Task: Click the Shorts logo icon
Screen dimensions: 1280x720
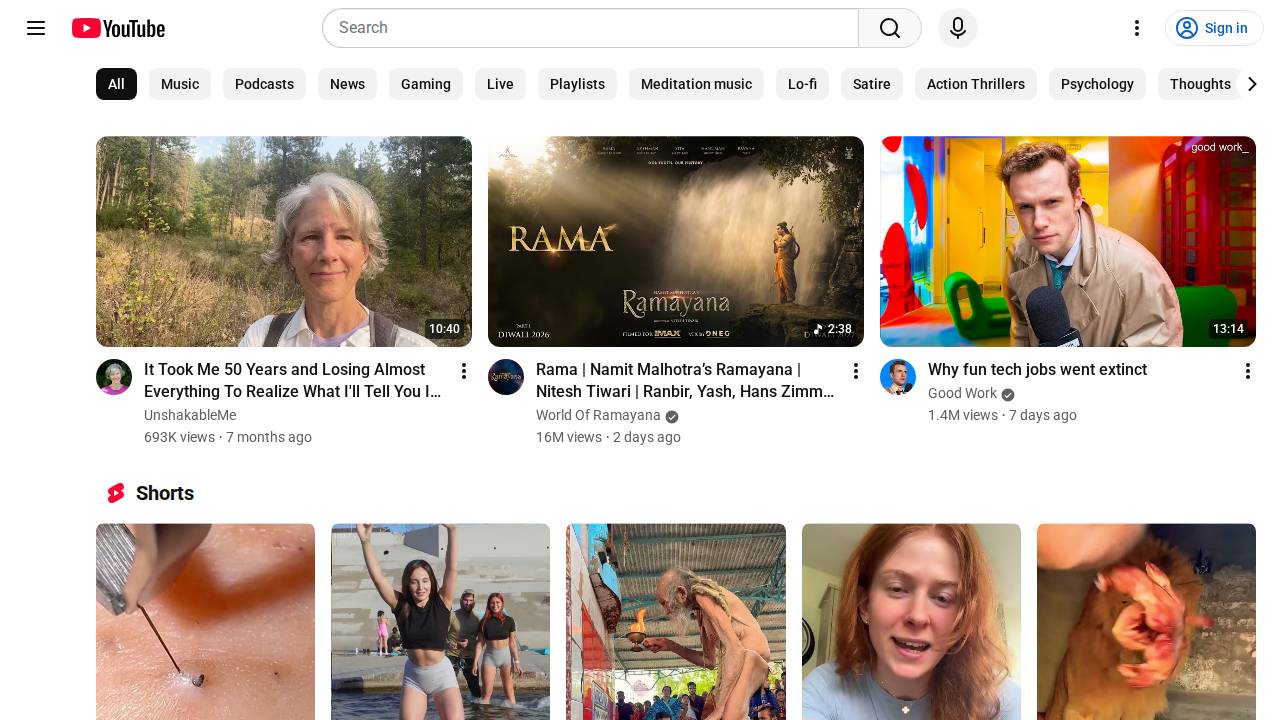Action: (x=116, y=493)
